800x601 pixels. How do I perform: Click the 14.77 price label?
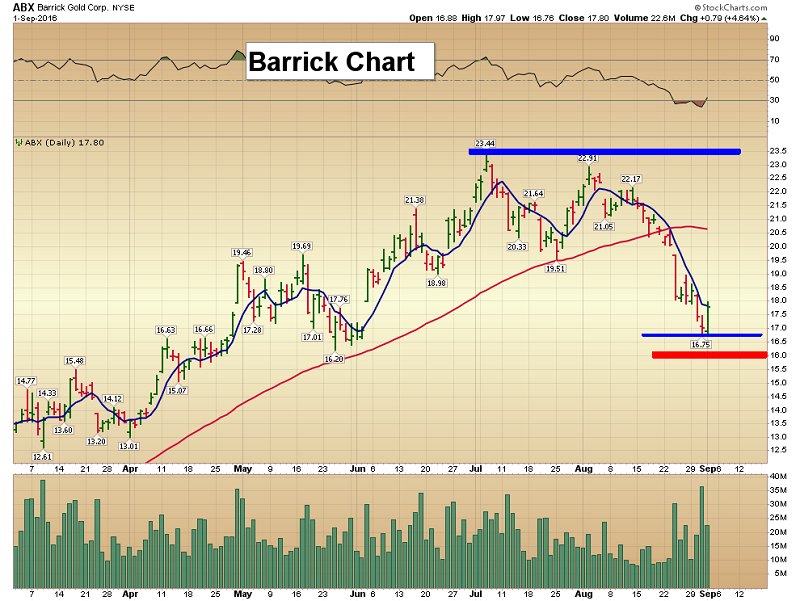coord(26,381)
